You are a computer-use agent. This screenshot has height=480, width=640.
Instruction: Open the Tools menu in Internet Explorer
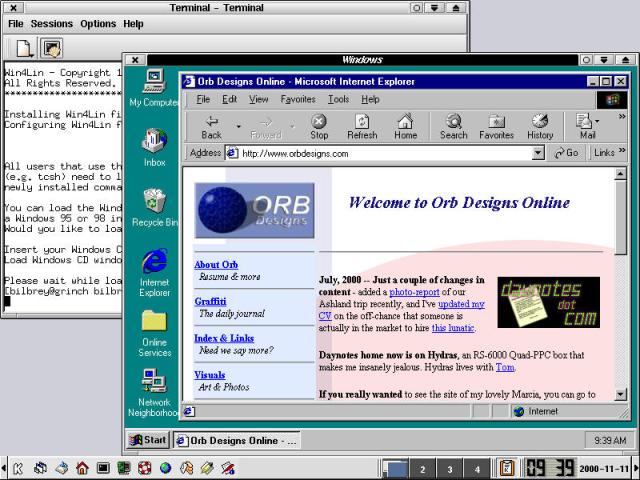click(x=338, y=99)
